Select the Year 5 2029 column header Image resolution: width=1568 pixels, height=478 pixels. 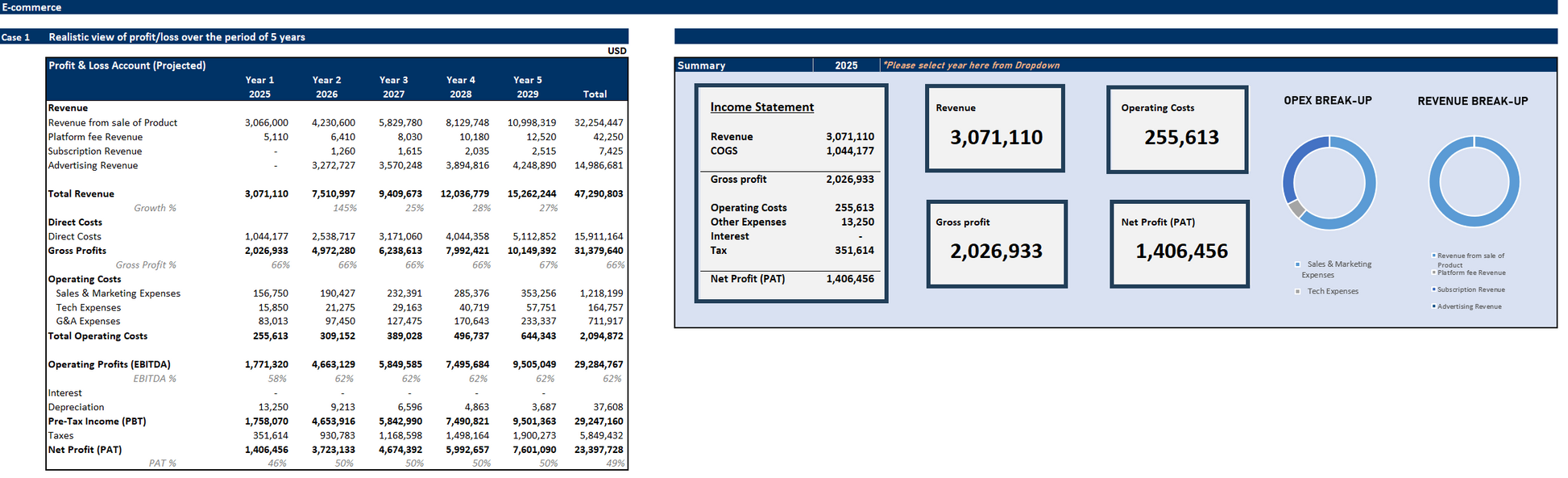527,87
